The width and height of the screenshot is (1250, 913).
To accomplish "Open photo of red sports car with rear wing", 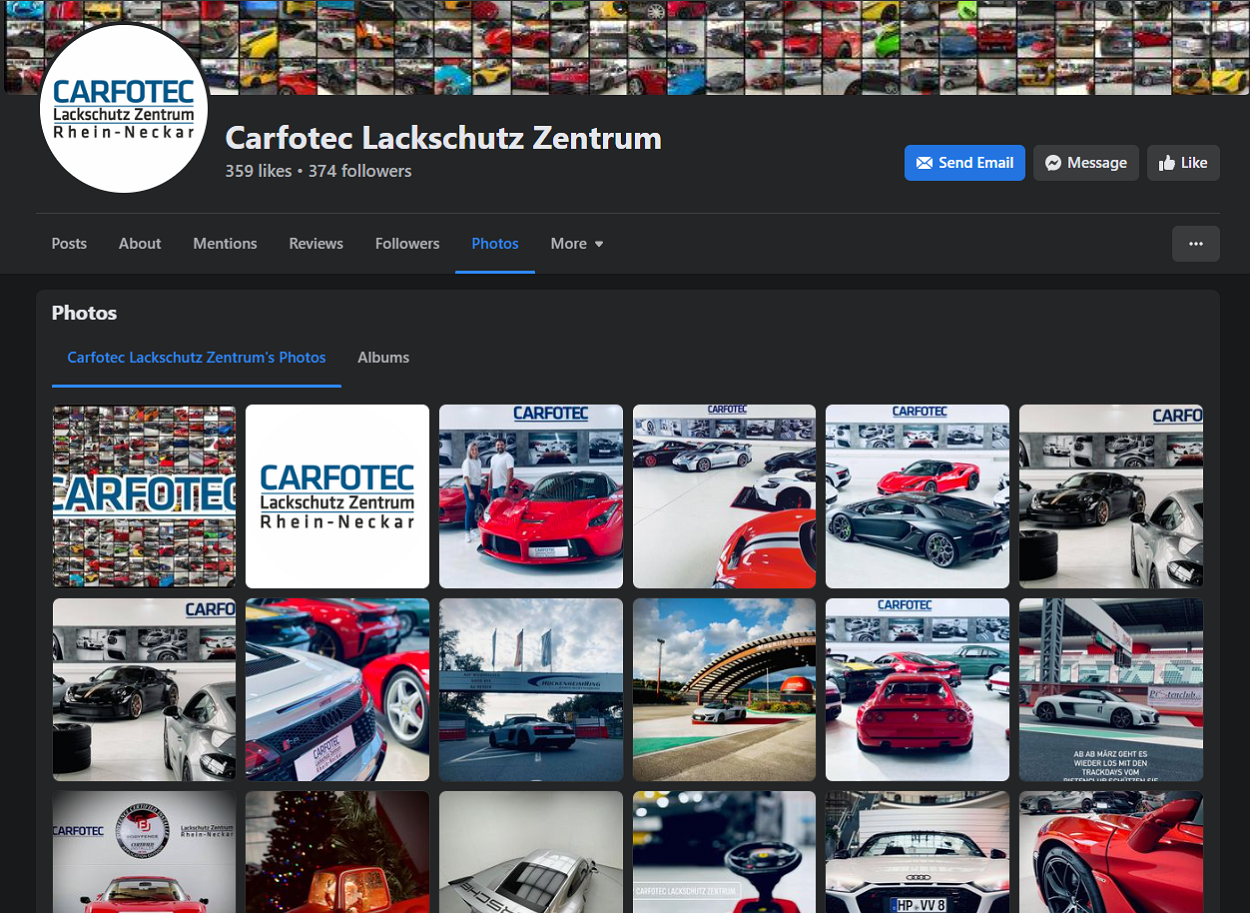I will 1111,852.
